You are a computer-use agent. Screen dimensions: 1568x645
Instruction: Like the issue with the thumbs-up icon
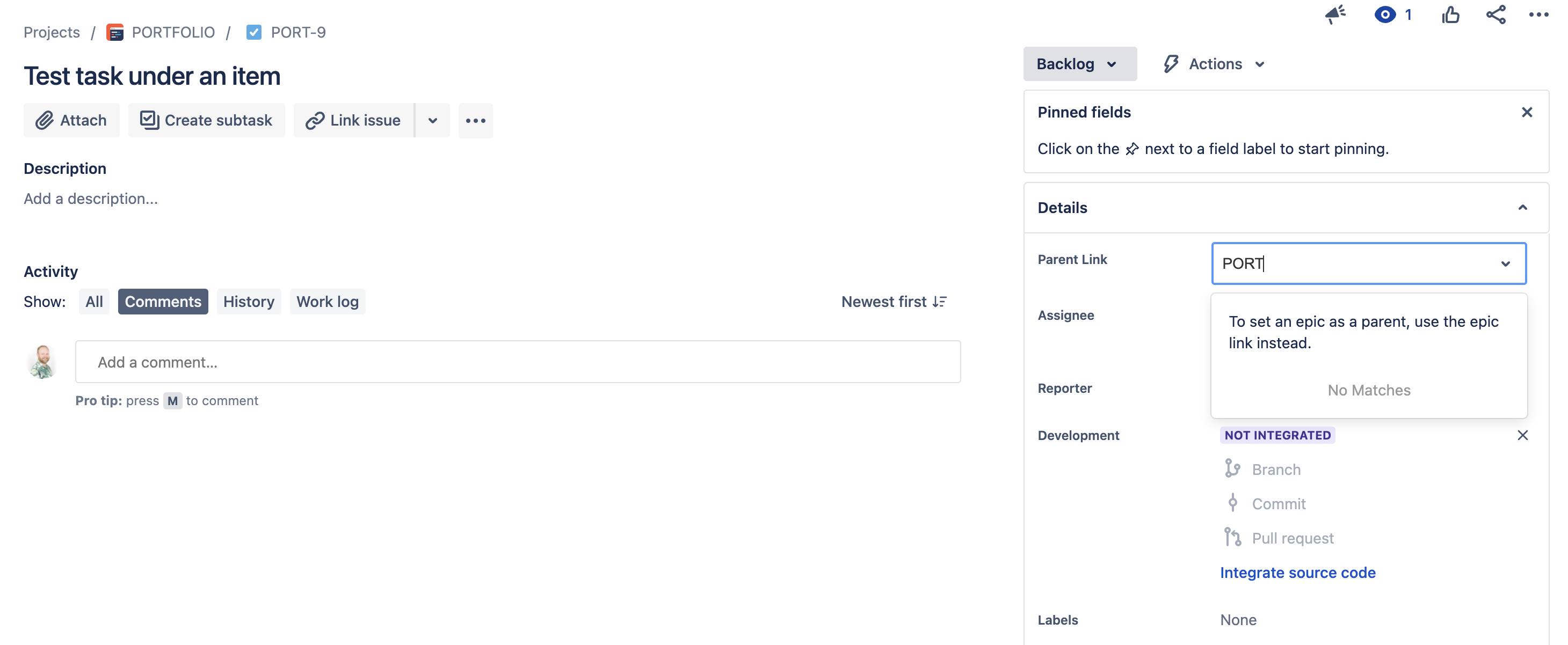(1451, 14)
